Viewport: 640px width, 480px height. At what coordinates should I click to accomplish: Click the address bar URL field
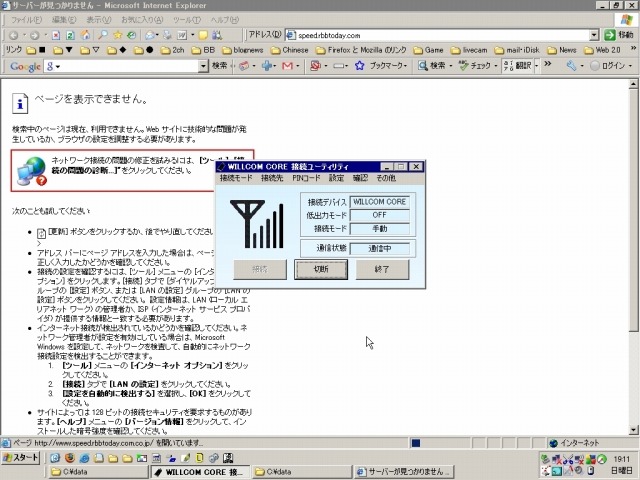click(x=442, y=35)
